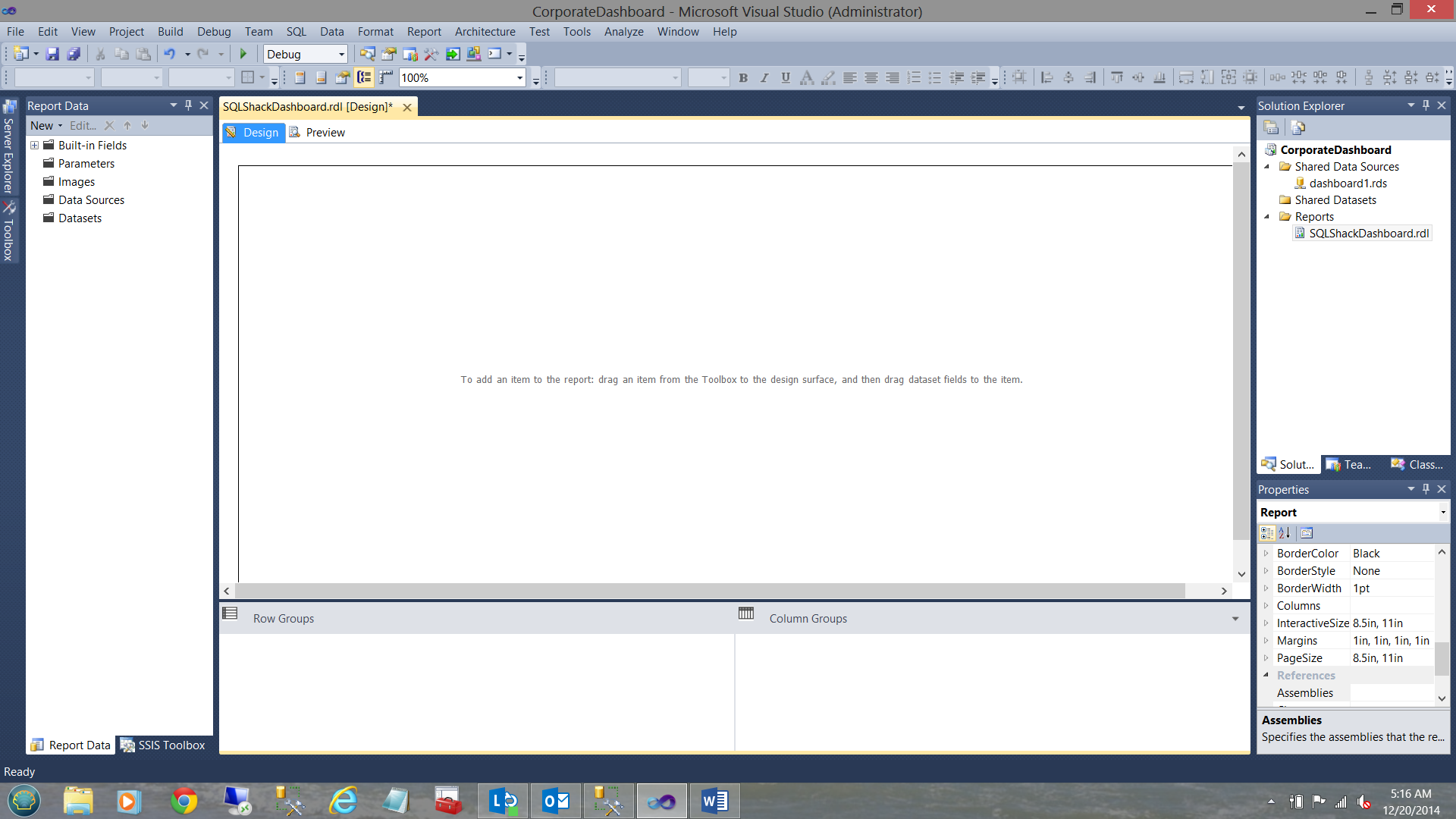Start debugging with green play arrow

click(243, 54)
